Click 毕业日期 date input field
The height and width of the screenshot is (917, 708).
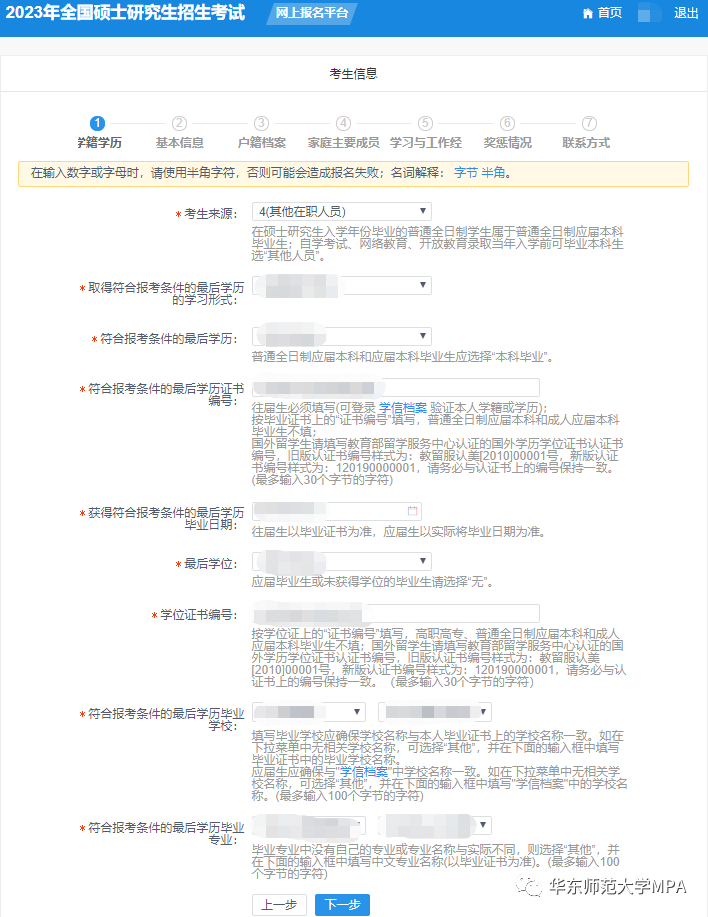337,512
